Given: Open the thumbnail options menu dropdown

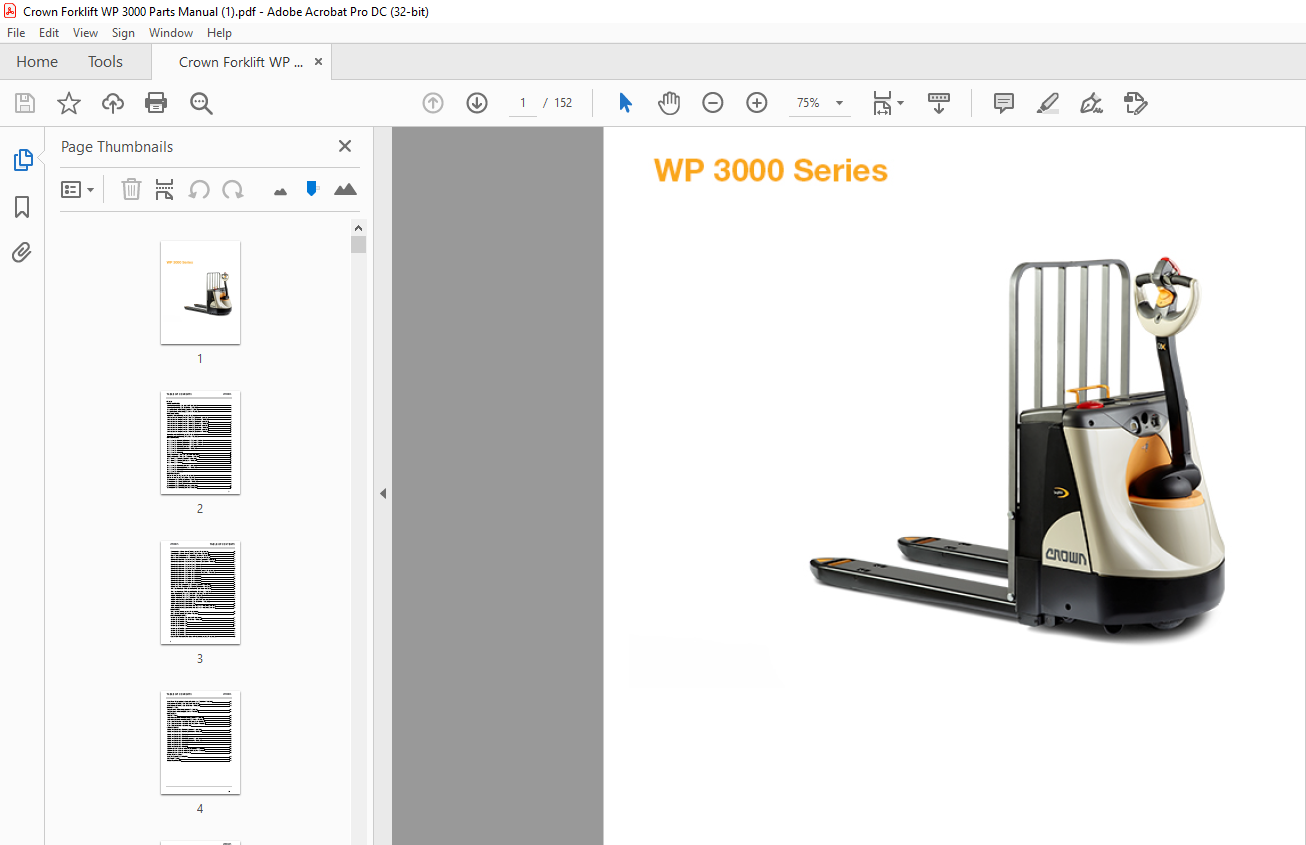Looking at the screenshot, I should [x=78, y=189].
